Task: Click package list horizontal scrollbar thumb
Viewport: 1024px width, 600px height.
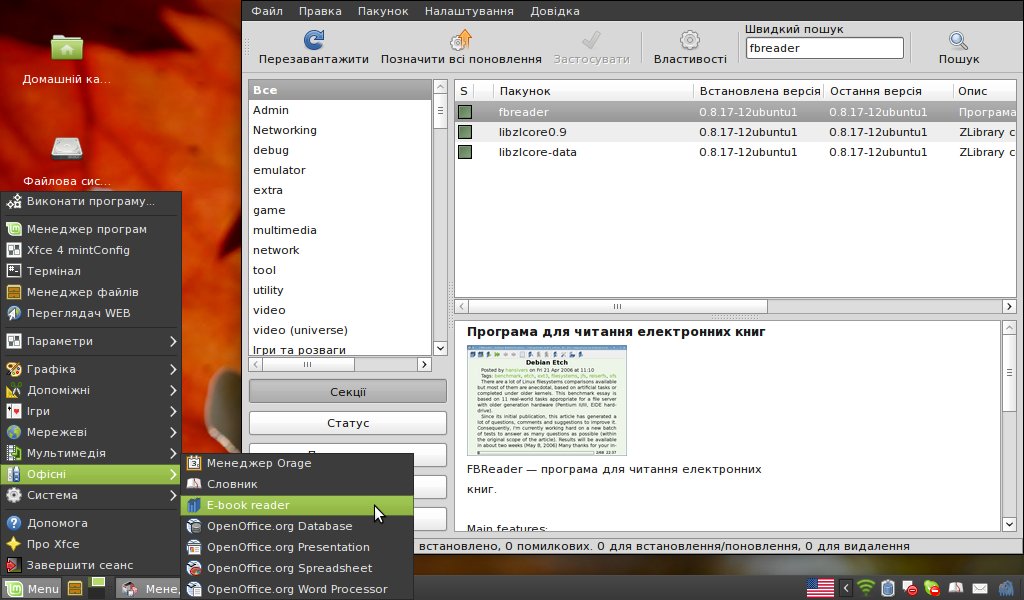Action: click(618, 306)
